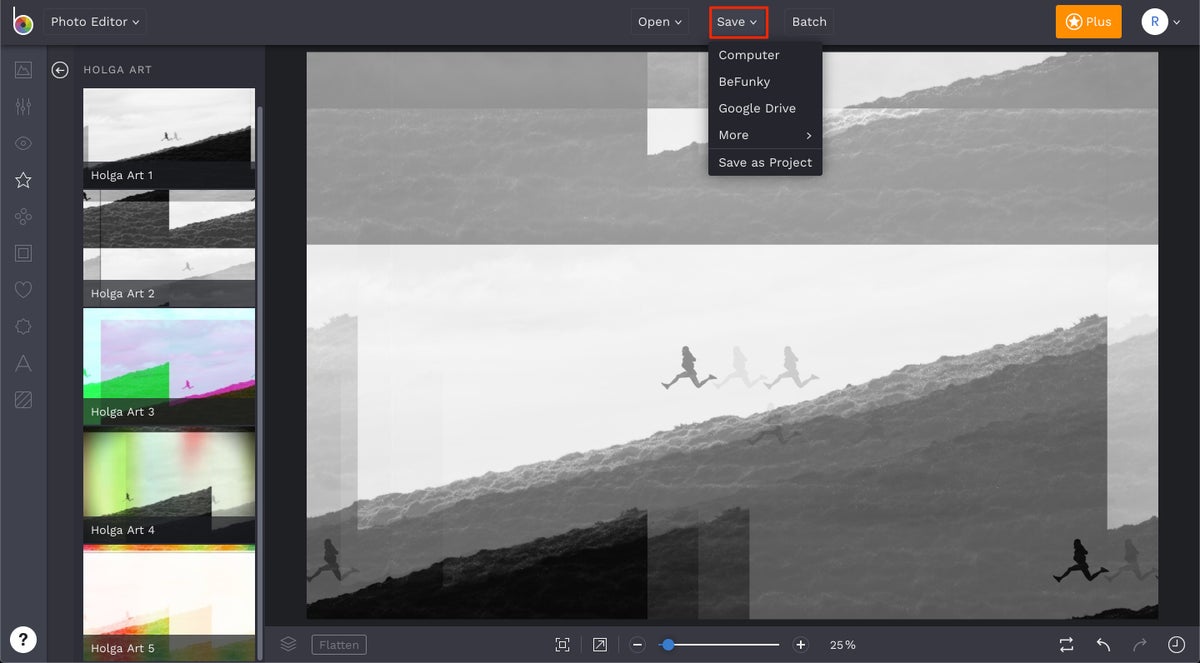Open the account avatar dropdown
This screenshot has height=663, width=1200.
point(1160,21)
